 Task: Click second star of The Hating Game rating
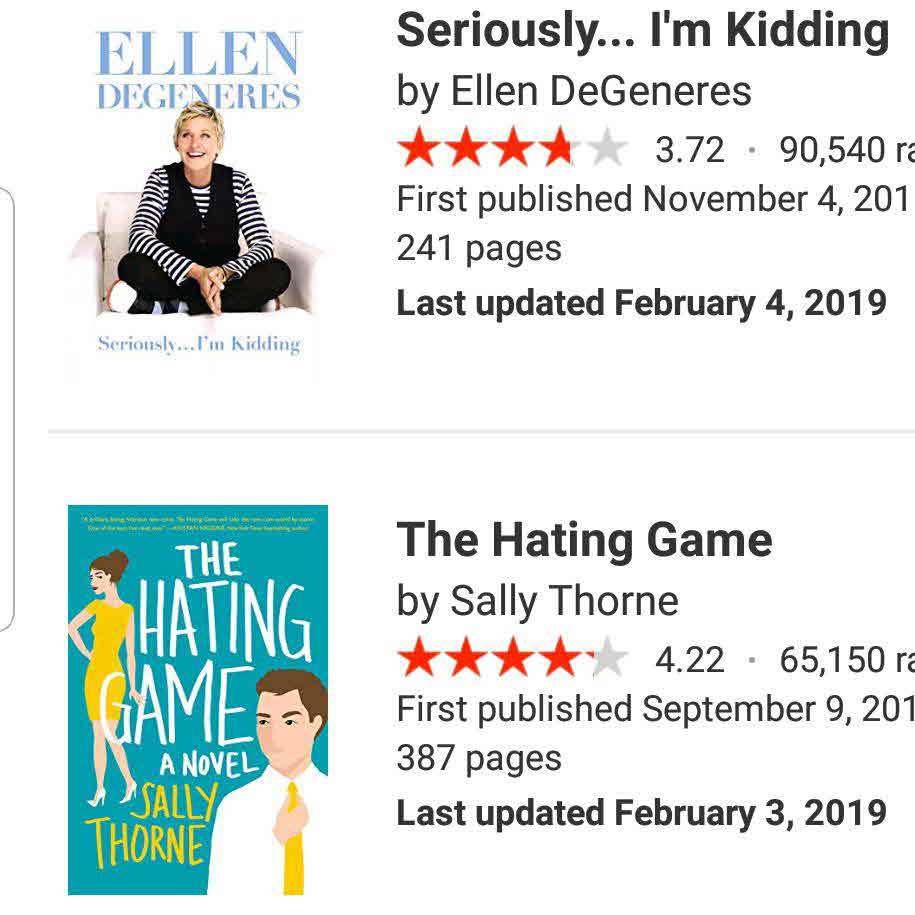(x=465, y=660)
